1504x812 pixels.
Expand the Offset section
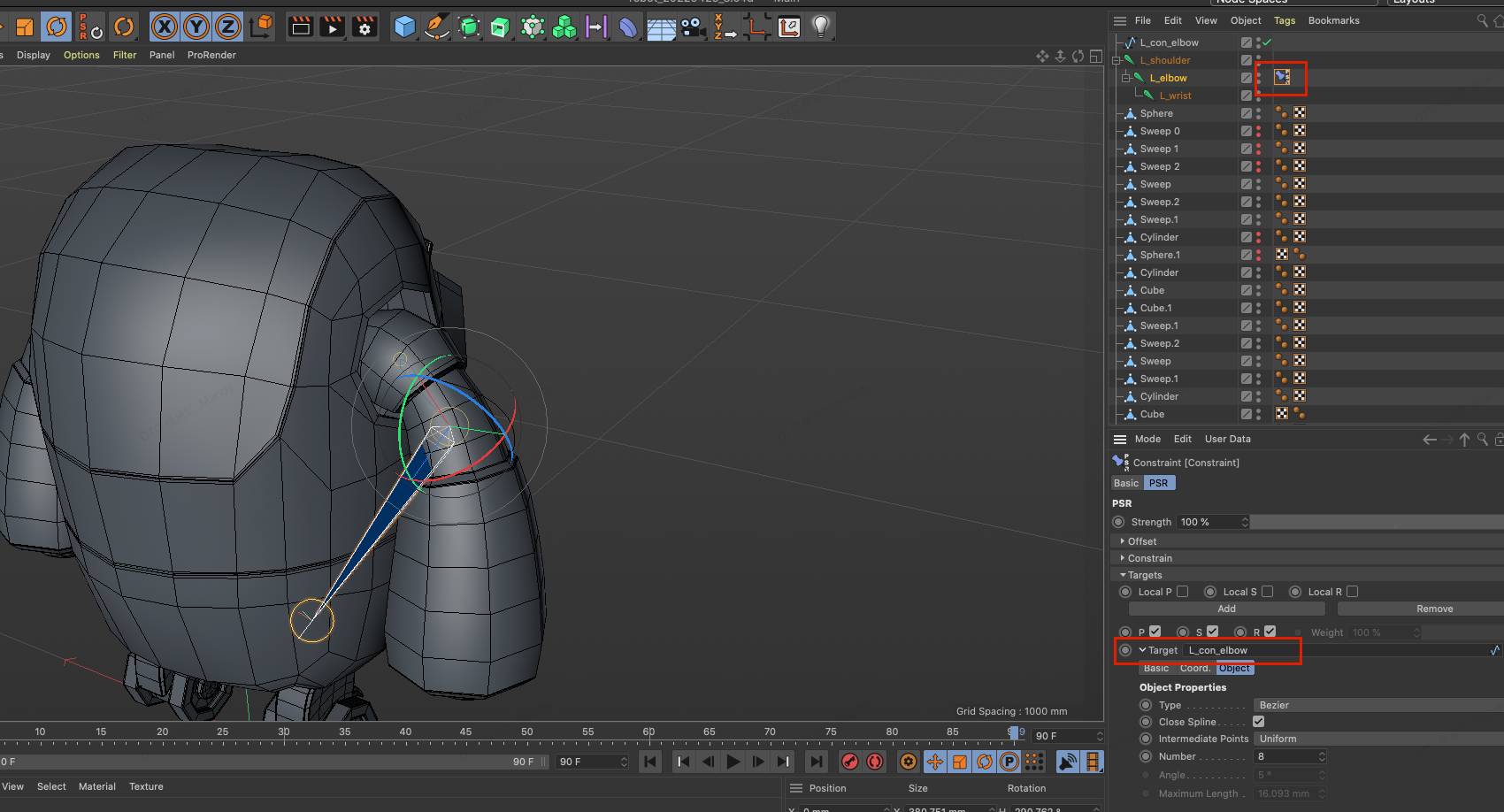pyautogui.click(x=1123, y=541)
